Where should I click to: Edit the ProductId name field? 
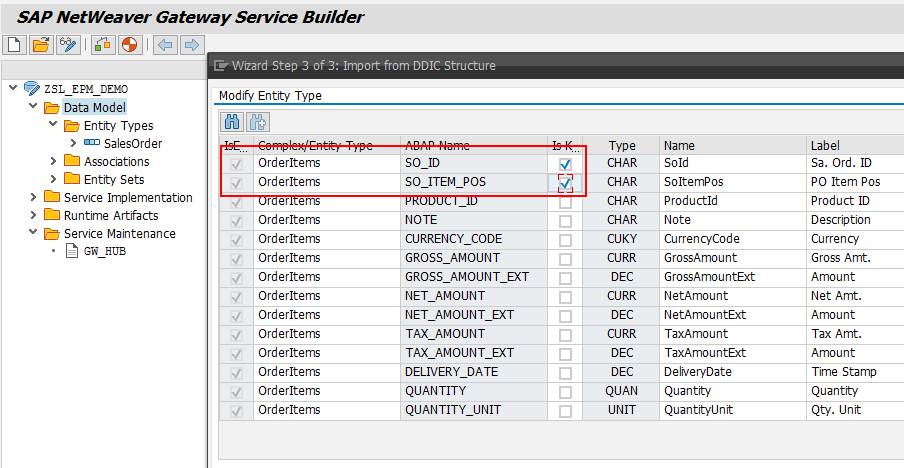pyautogui.click(x=733, y=201)
